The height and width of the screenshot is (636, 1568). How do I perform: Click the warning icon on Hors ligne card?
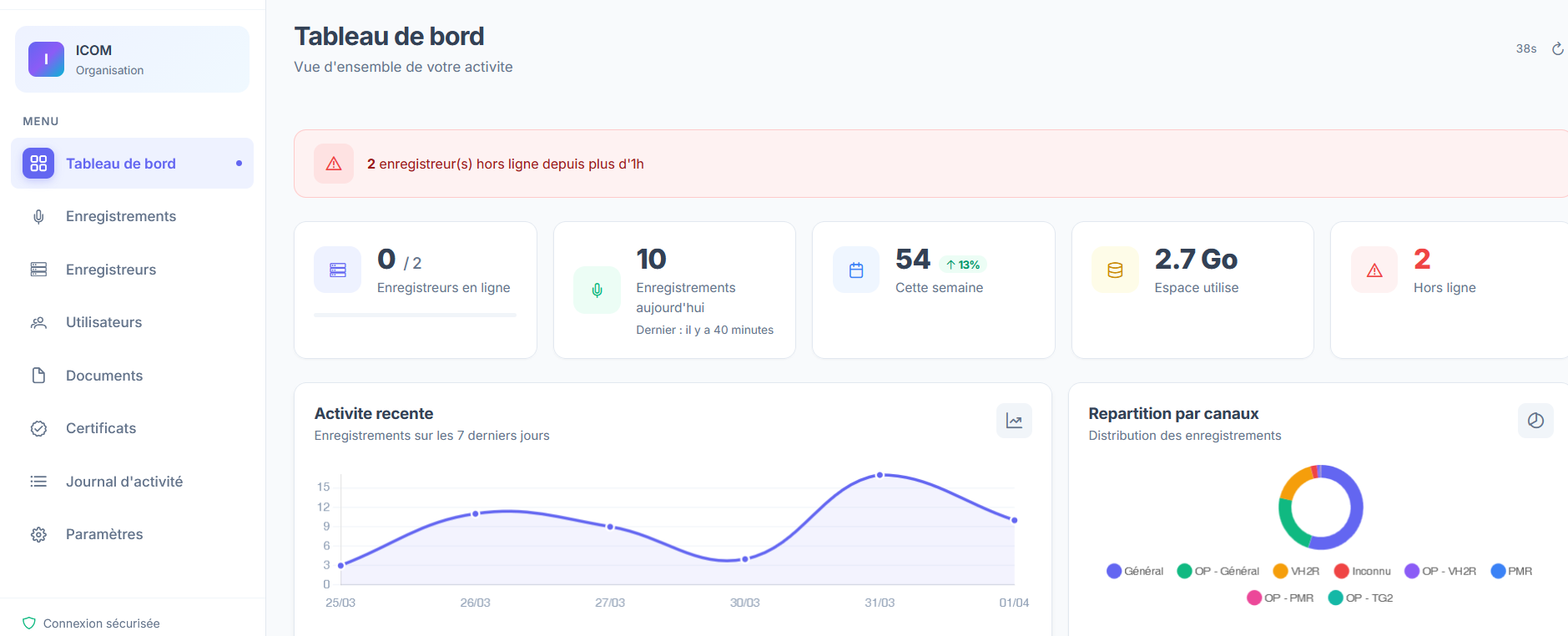click(x=1374, y=270)
